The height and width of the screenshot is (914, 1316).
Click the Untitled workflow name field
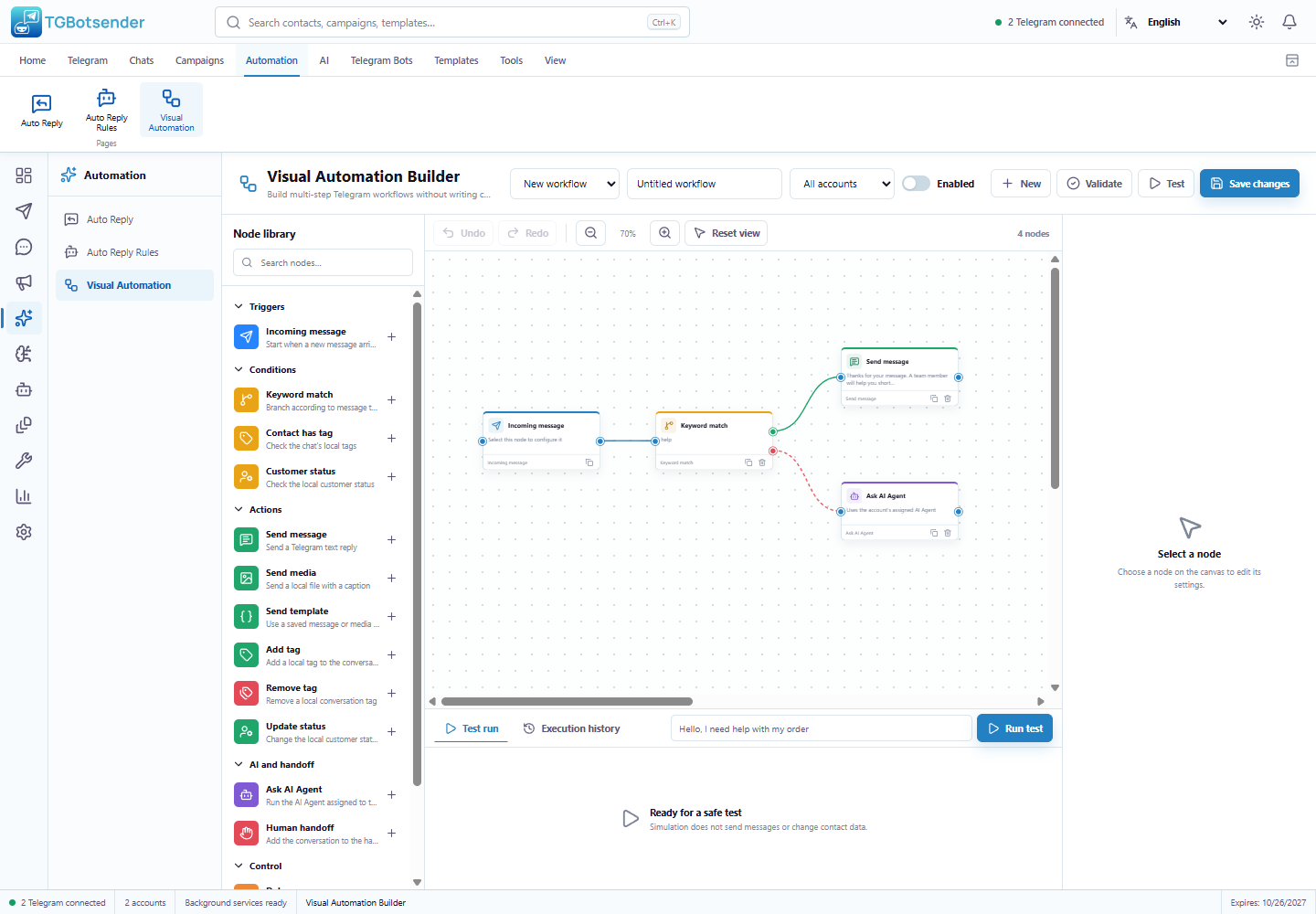pos(705,184)
